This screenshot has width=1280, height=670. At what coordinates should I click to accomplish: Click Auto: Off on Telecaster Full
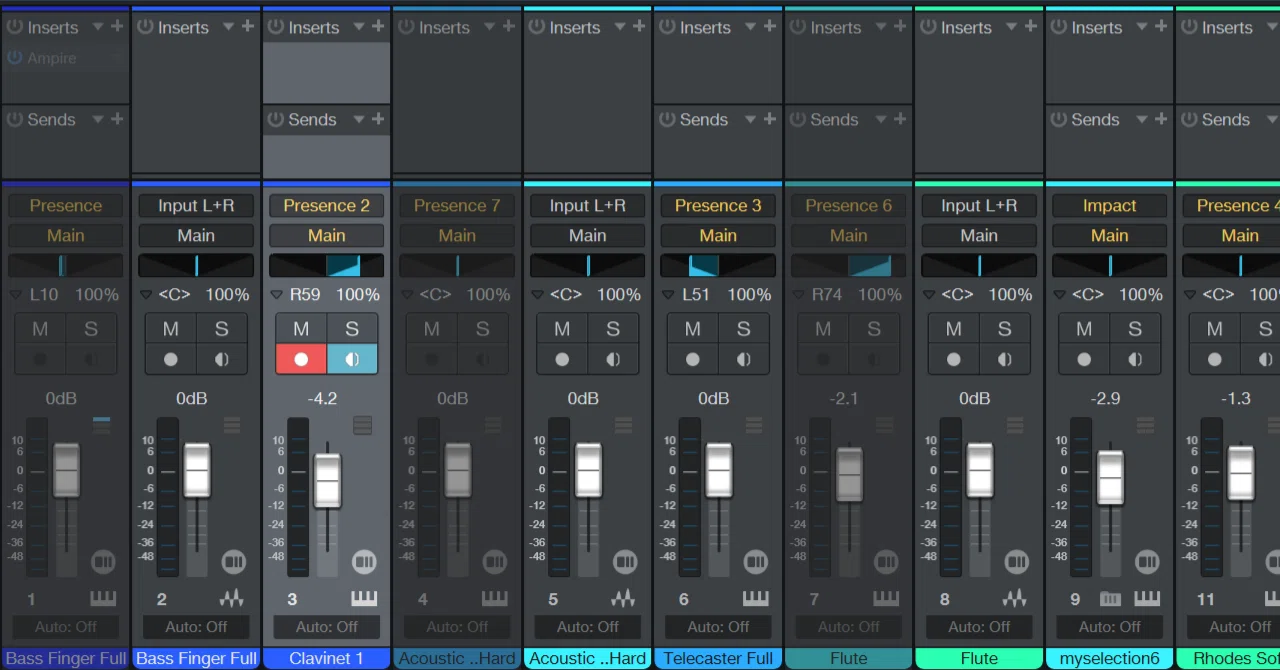pyautogui.click(x=718, y=627)
